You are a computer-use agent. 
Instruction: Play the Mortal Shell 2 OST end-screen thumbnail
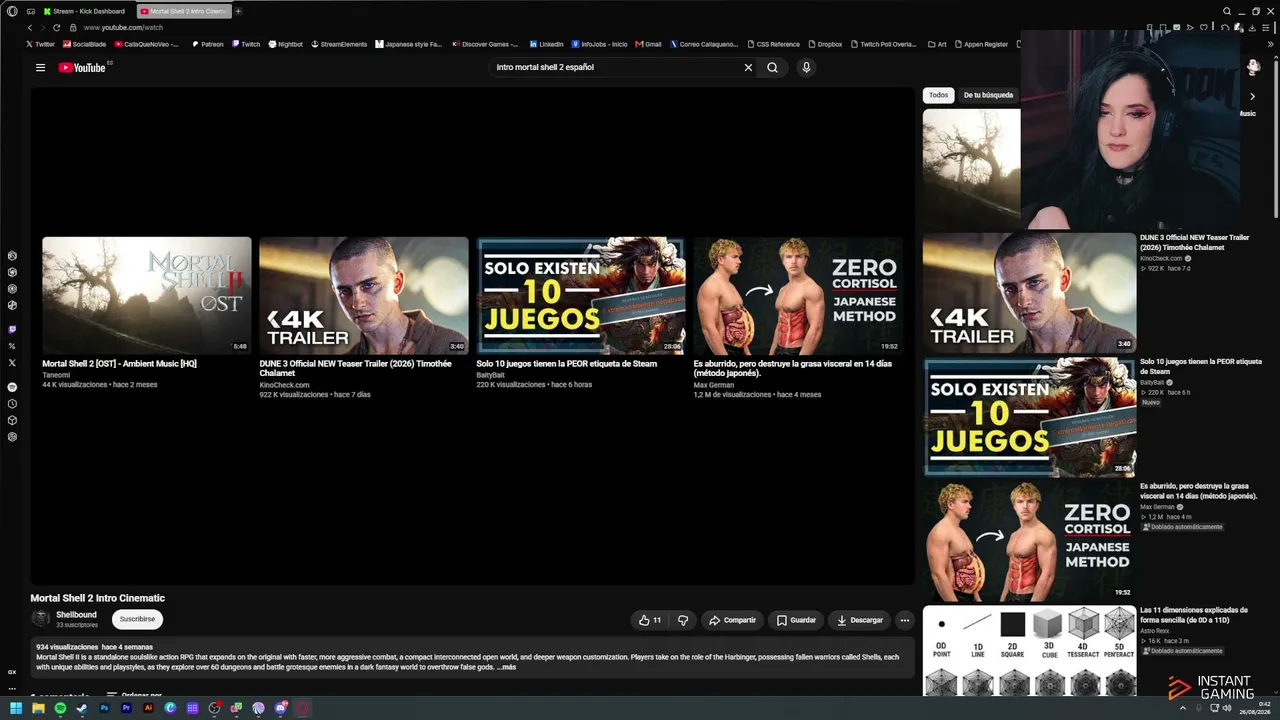coord(147,295)
